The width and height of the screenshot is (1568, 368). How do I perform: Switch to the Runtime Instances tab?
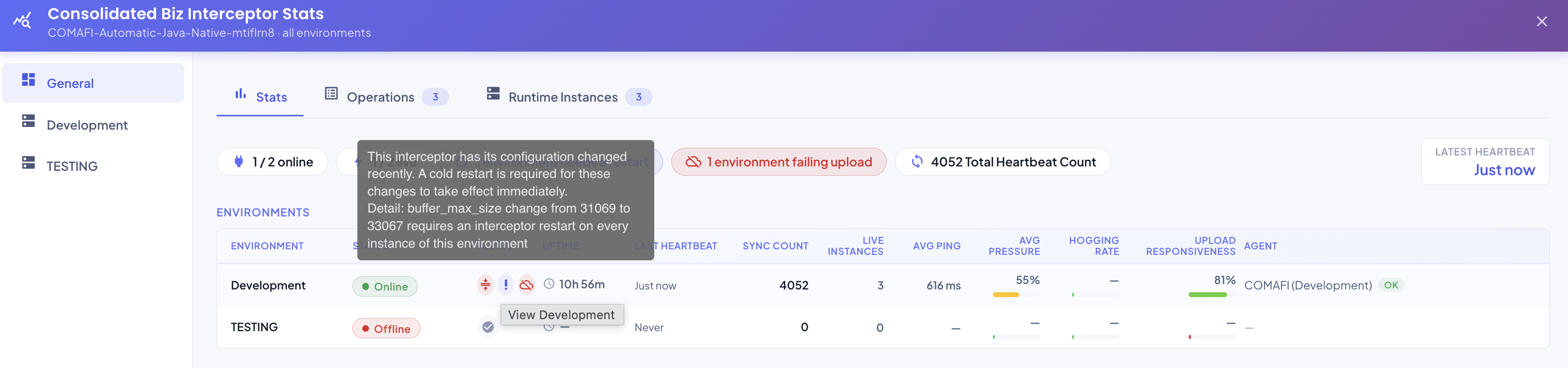coord(569,97)
